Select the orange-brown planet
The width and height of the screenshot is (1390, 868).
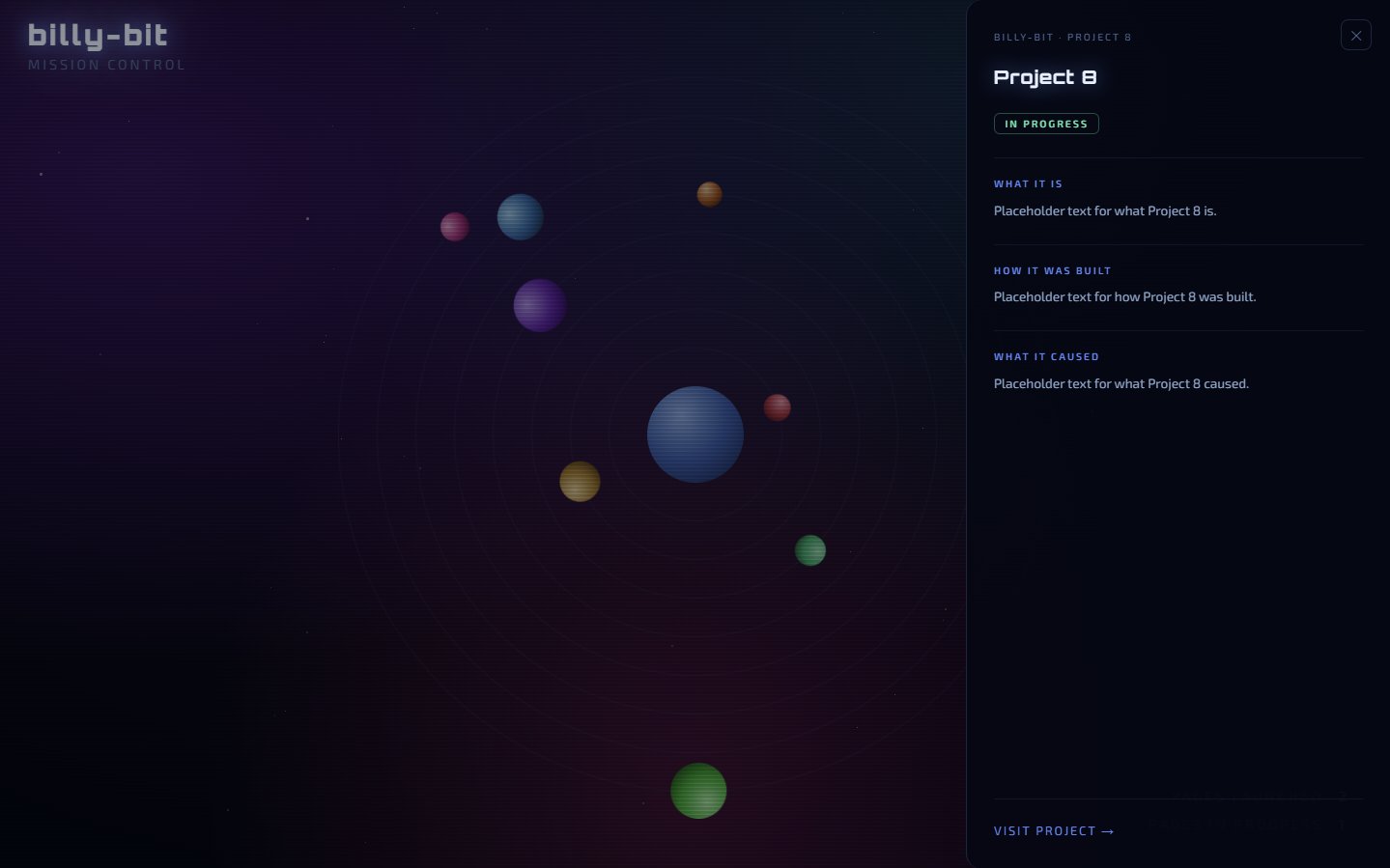710,194
